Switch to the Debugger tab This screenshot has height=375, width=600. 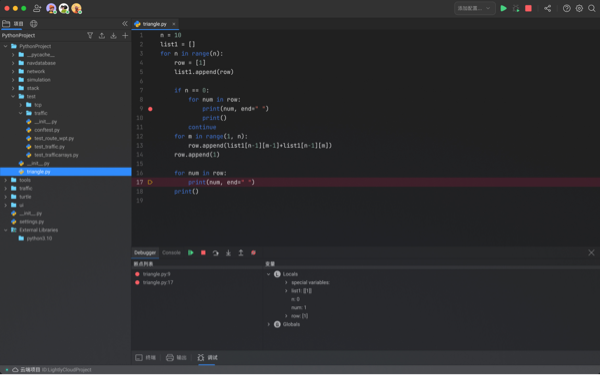(145, 253)
